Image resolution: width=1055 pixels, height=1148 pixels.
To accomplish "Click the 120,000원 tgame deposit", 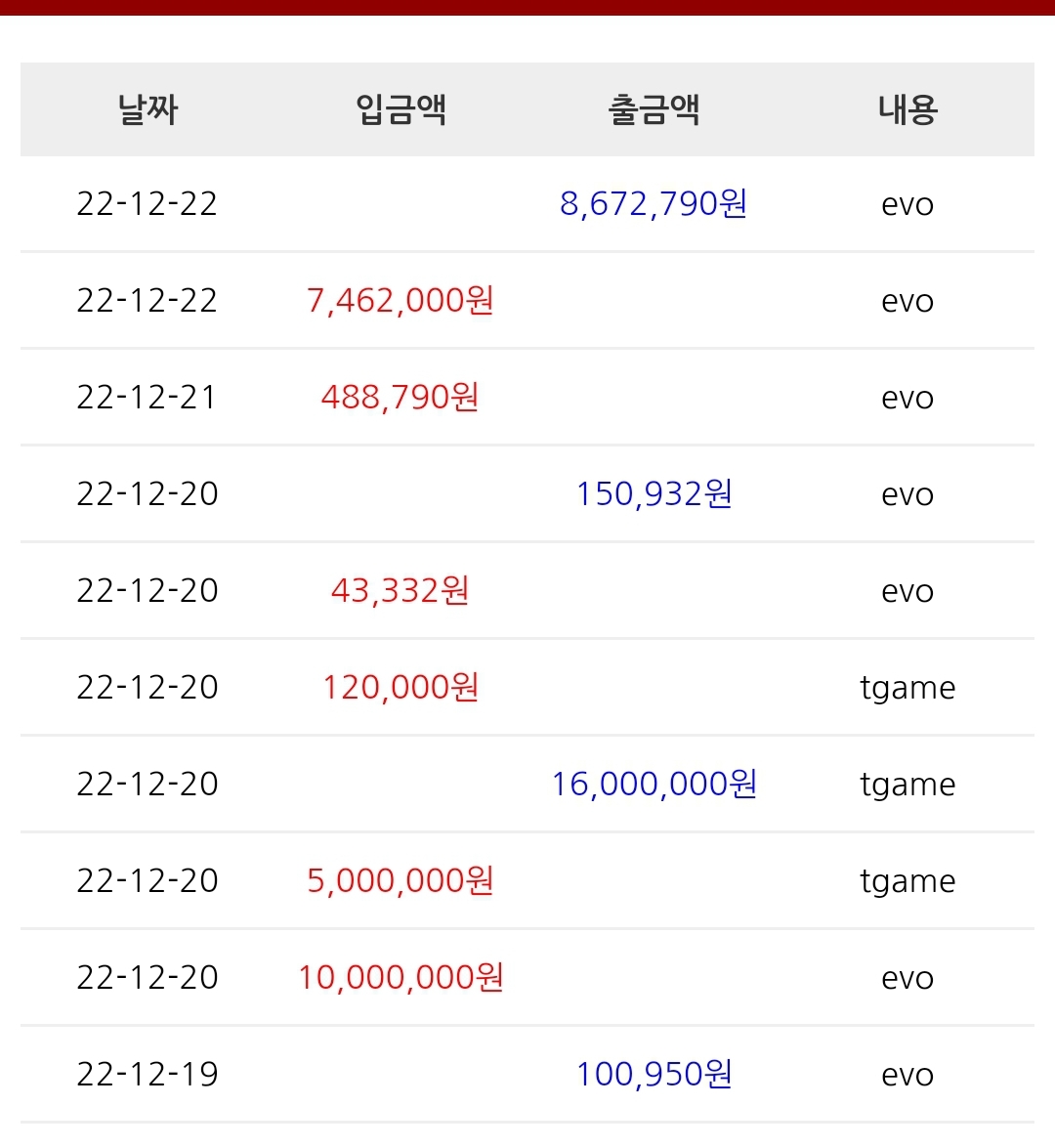I will pyautogui.click(x=401, y=687).
